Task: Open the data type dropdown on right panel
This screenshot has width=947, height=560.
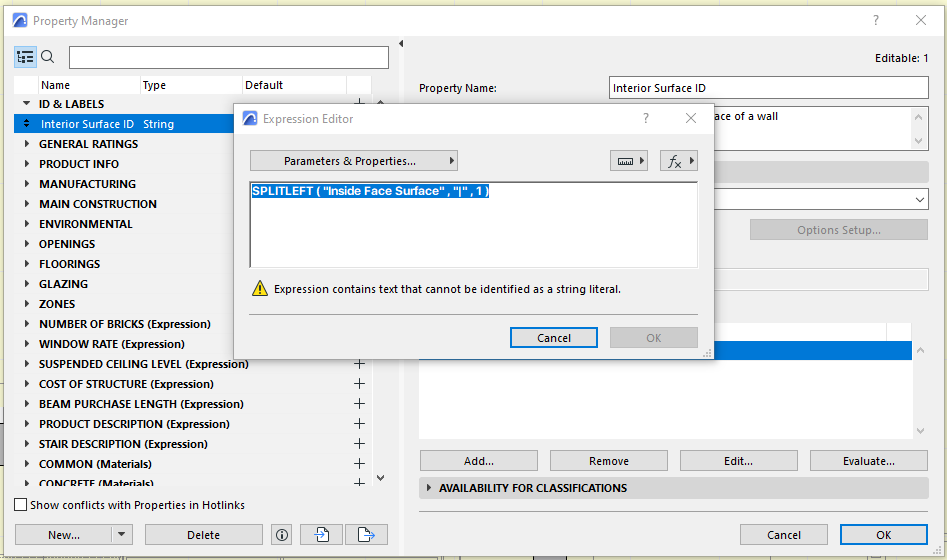Action: (919, 199)
